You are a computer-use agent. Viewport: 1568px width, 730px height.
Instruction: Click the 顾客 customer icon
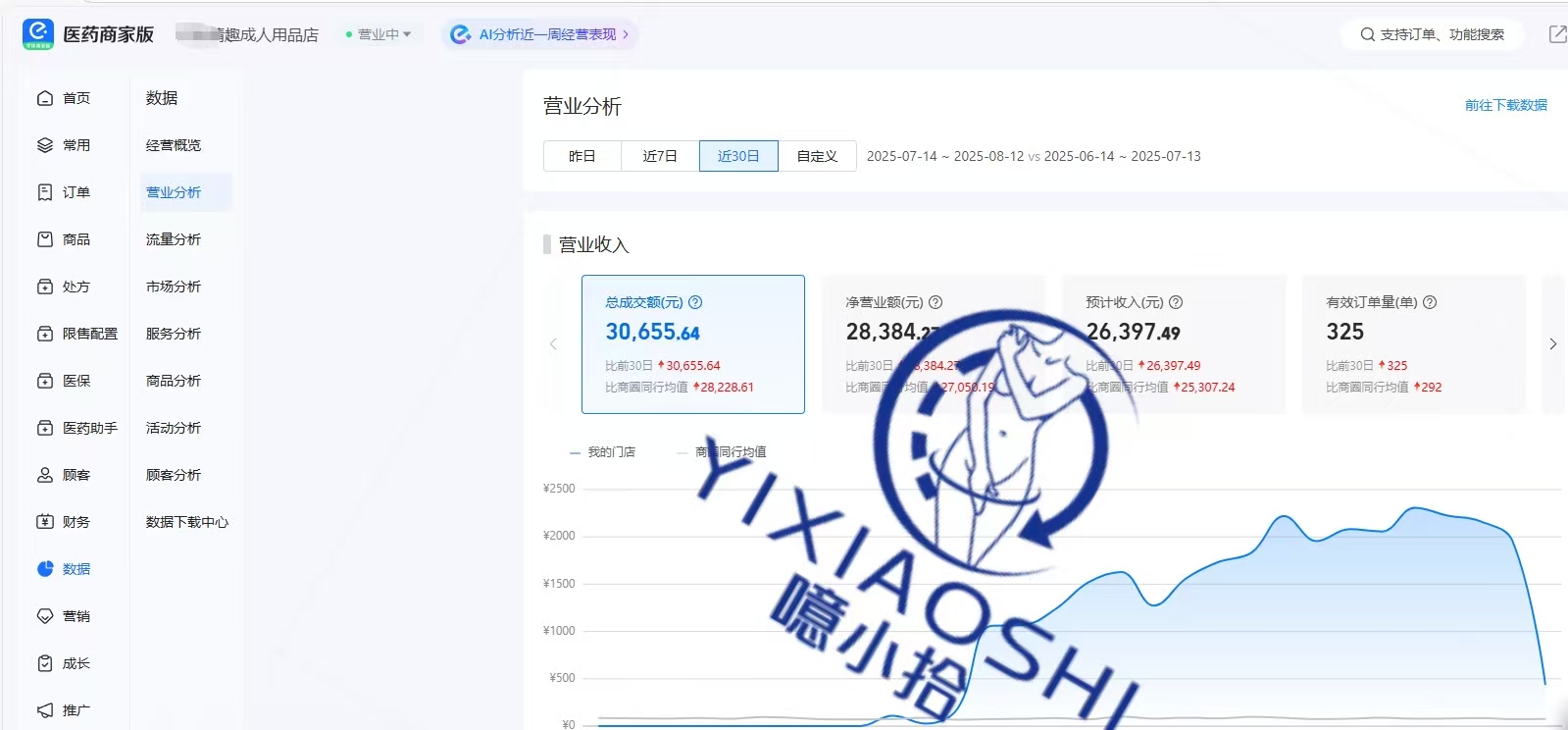tap(45, 475)
